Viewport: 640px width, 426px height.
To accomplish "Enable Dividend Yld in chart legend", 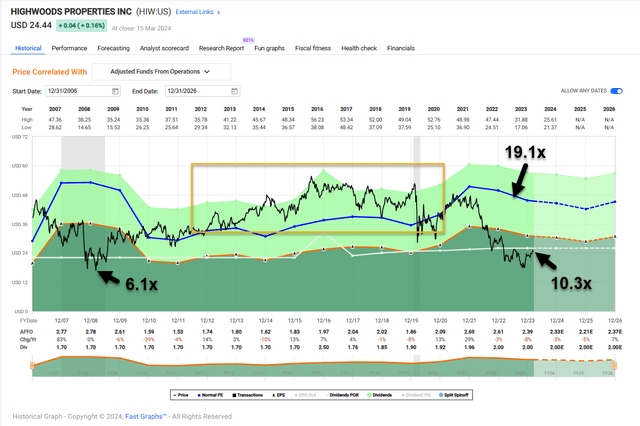I will click(x=416, y=395).
